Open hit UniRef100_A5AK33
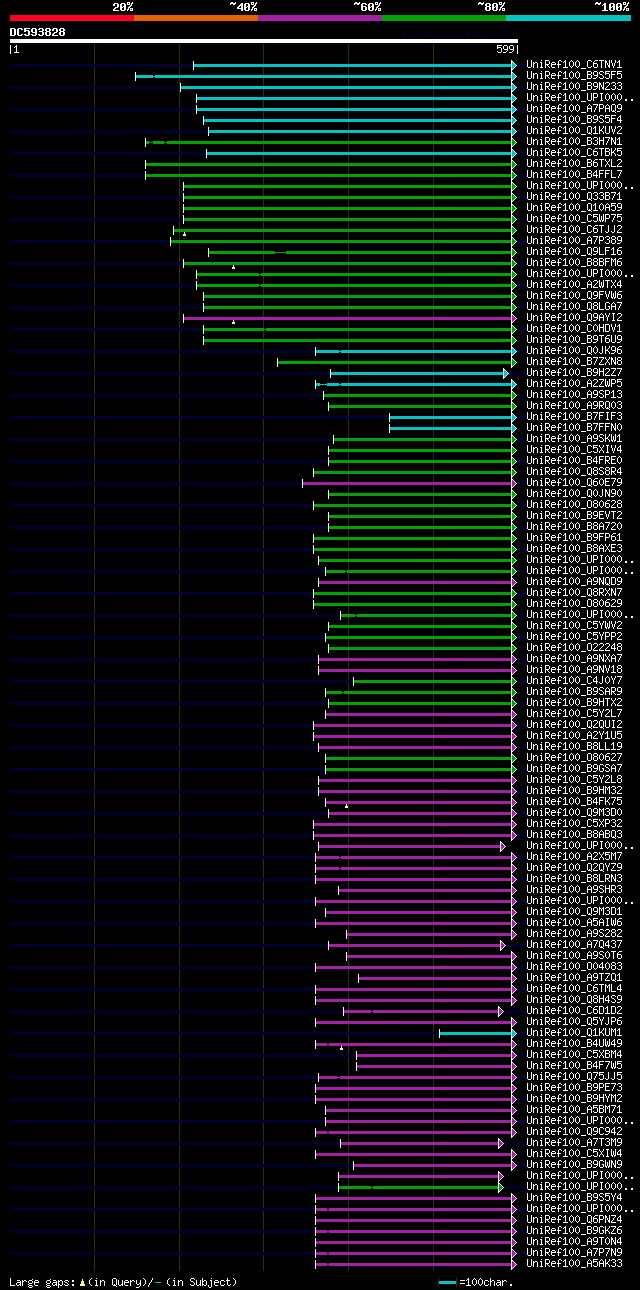This screenshot has width=640, height=1290. pyautogui.click(x=574, y=1264)
